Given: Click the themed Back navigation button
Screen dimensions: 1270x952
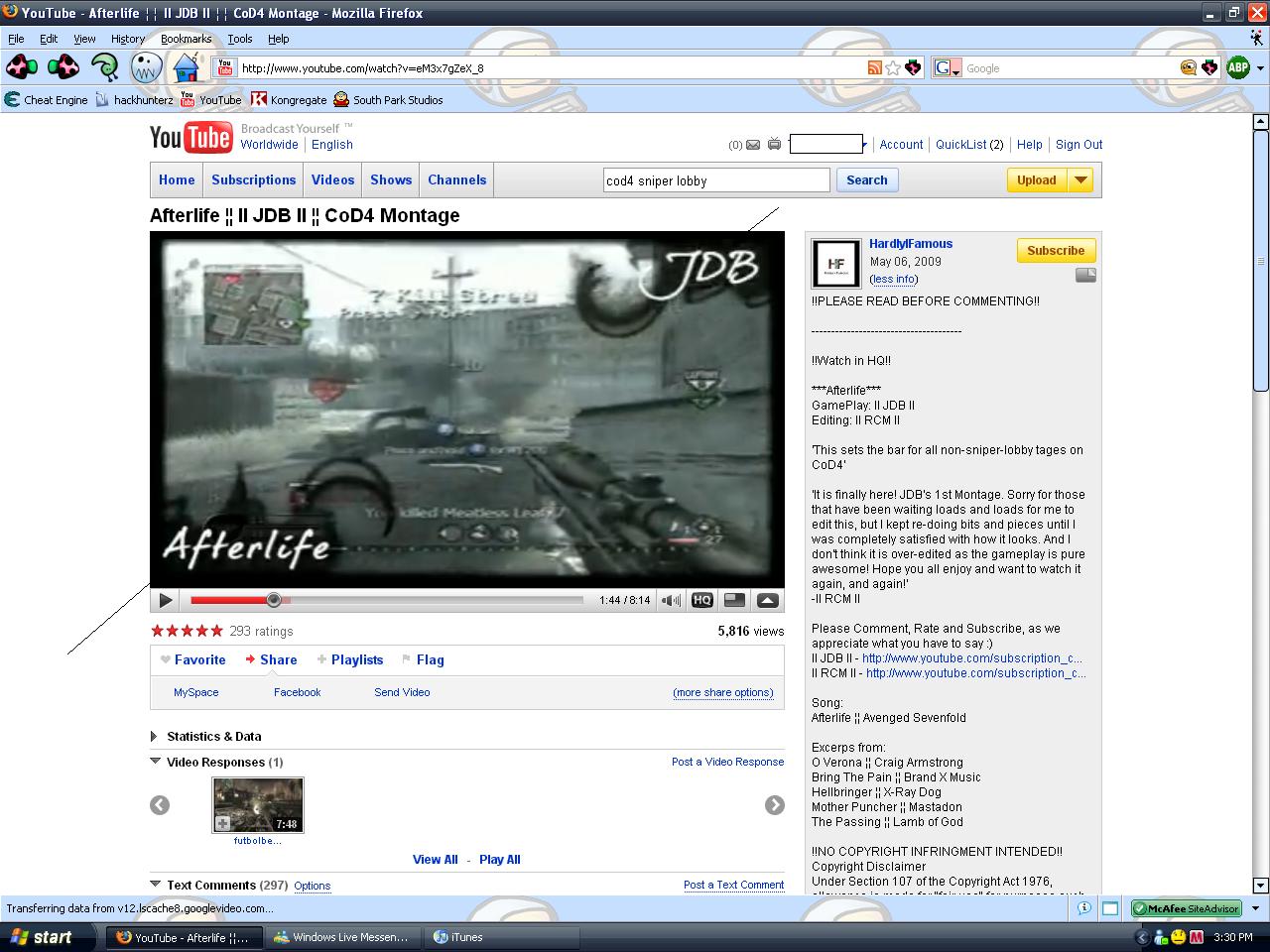Looking at the screenshot, I should tap(22, 67).
